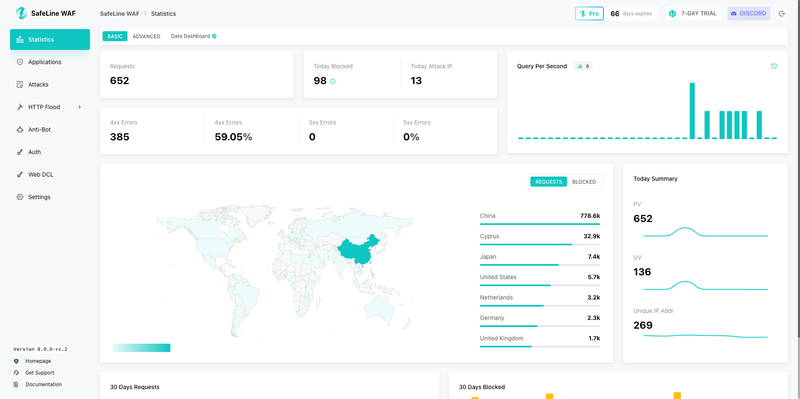Click the PV sparkline chart
800x399 pixels.
[706, 232]
